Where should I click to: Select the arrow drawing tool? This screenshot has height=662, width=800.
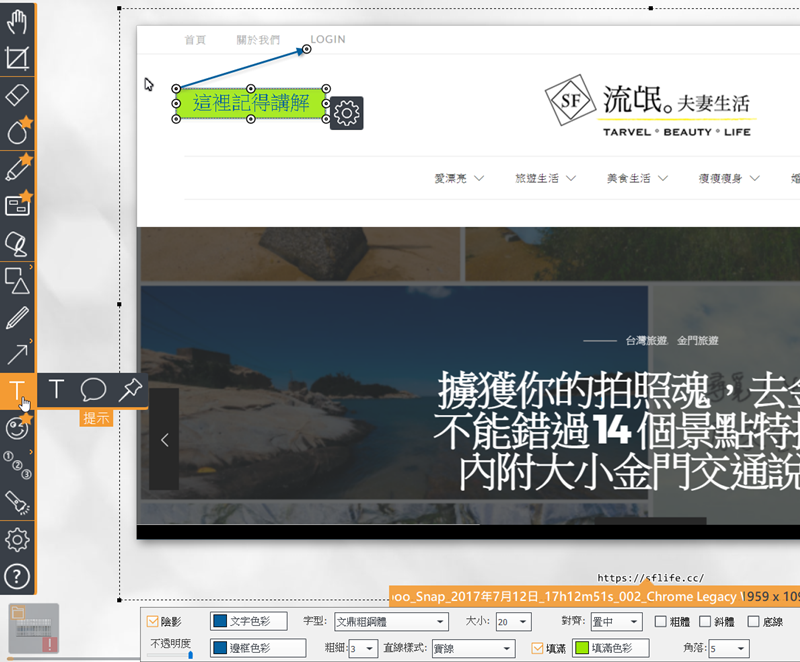(x=17, y=352)
